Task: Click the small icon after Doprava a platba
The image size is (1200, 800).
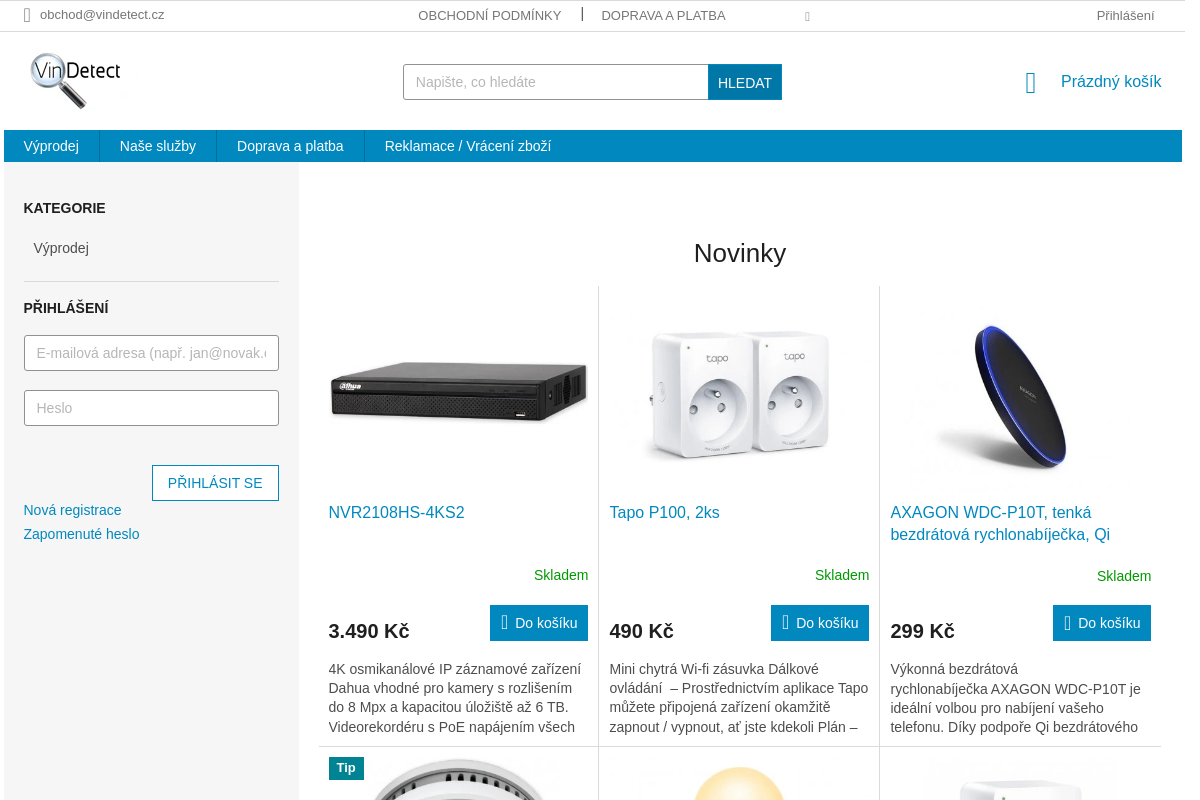Action: click(807, 16)
